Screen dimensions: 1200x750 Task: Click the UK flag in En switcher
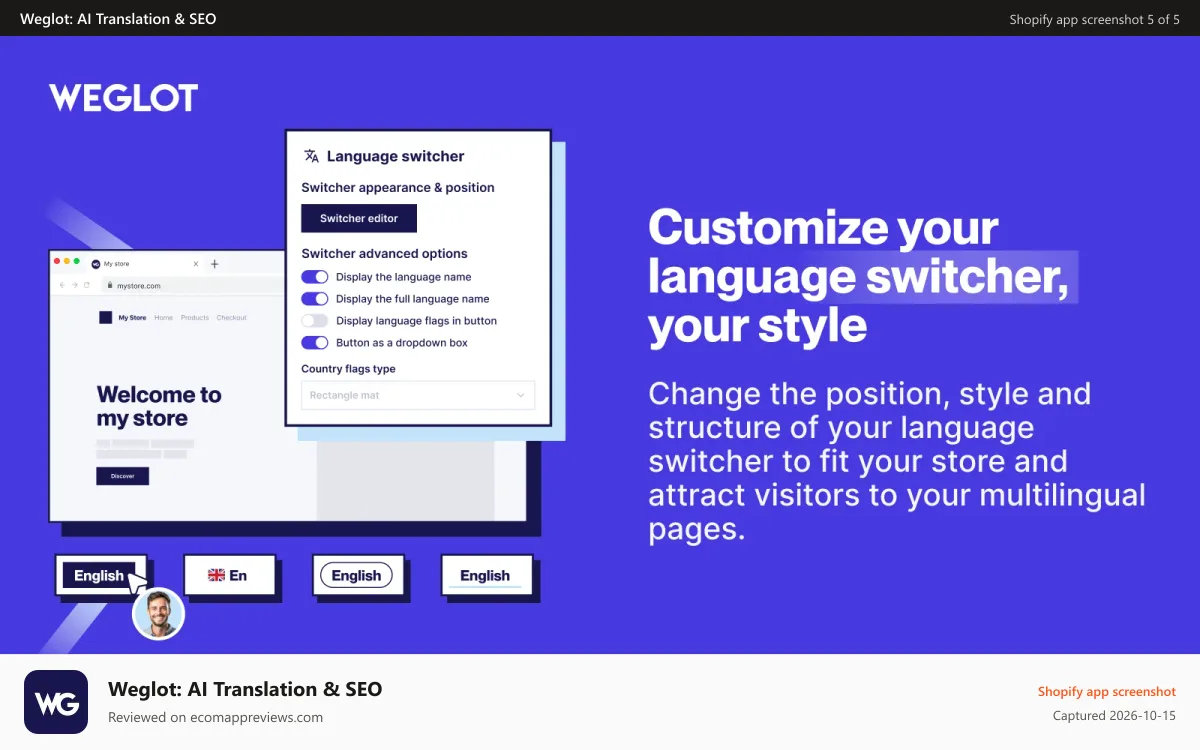(x=216, y=575)
